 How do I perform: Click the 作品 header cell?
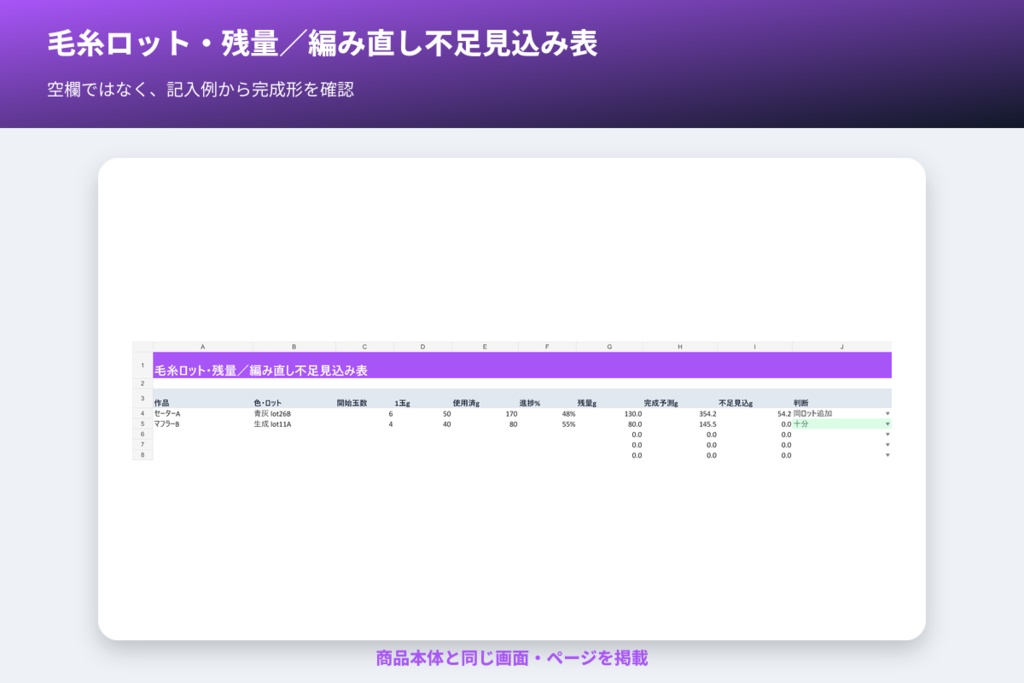202,398
